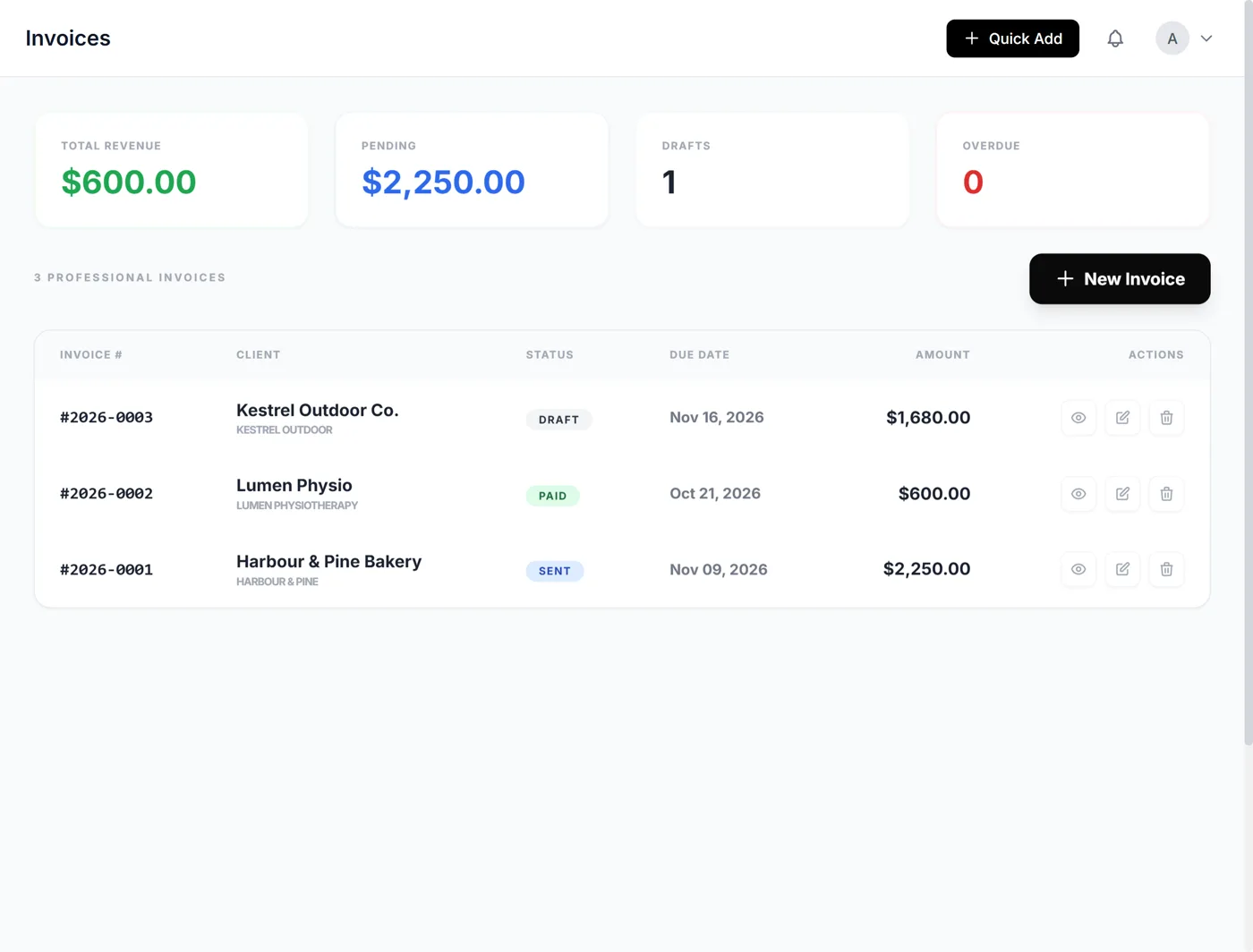The width and height of the screenshot is (1253, 952).
Task: Click the page vertical scrollbar
Action: click(x=1249, y=373)
